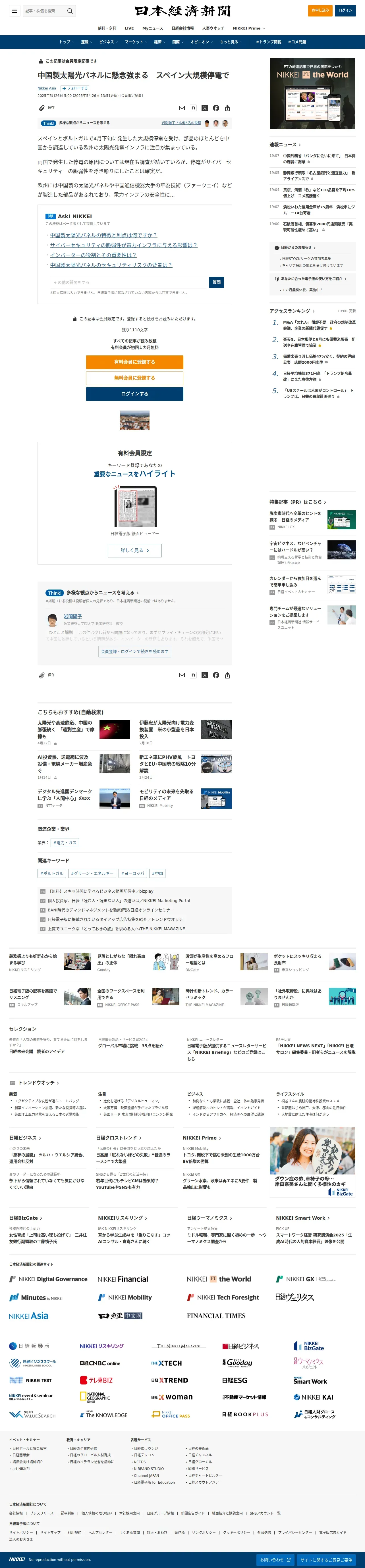
Task: Click the save clip icon under the headline
Action: [x=42, y=108]
